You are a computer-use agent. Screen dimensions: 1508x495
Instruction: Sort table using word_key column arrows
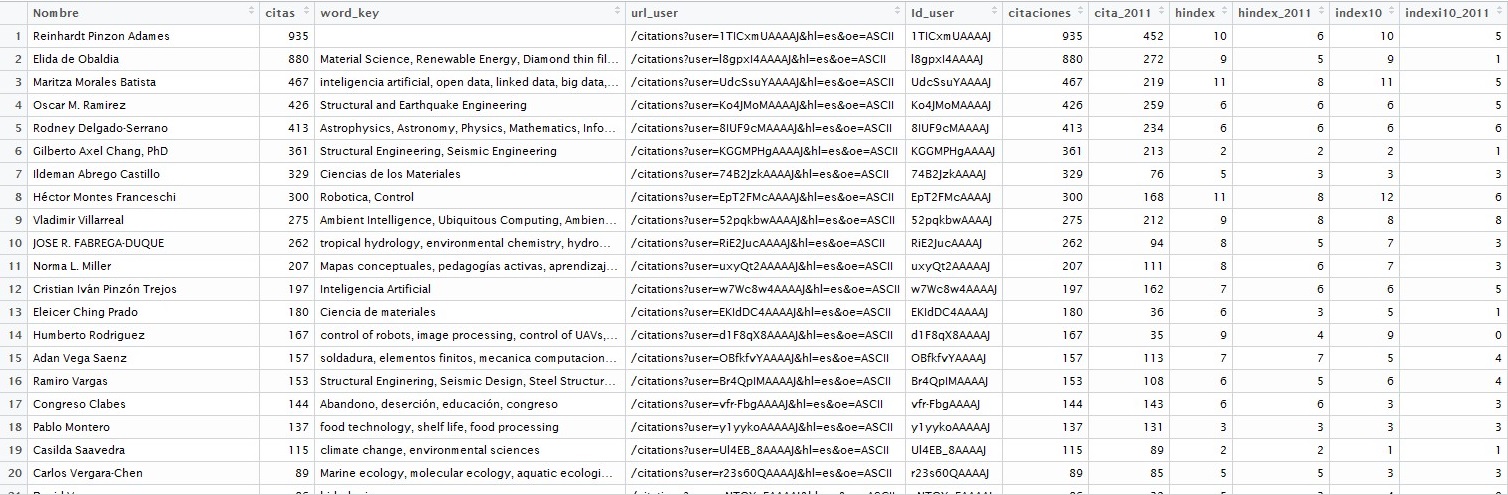click(x=617, y=13)
